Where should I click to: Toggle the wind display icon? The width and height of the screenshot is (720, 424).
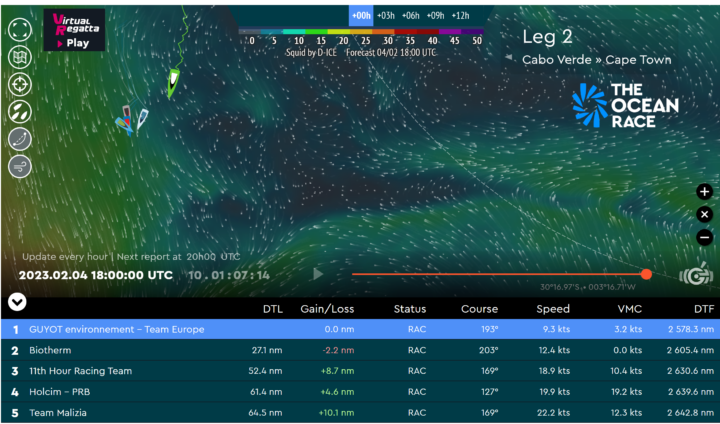coord(20,166)
